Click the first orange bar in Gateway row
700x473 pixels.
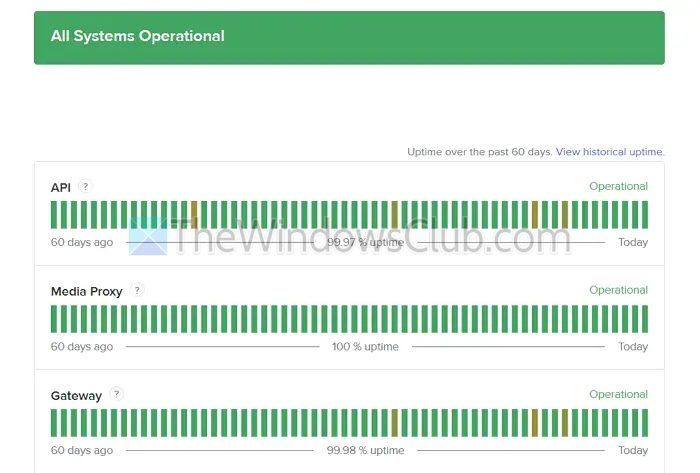(x=394, y=422)
